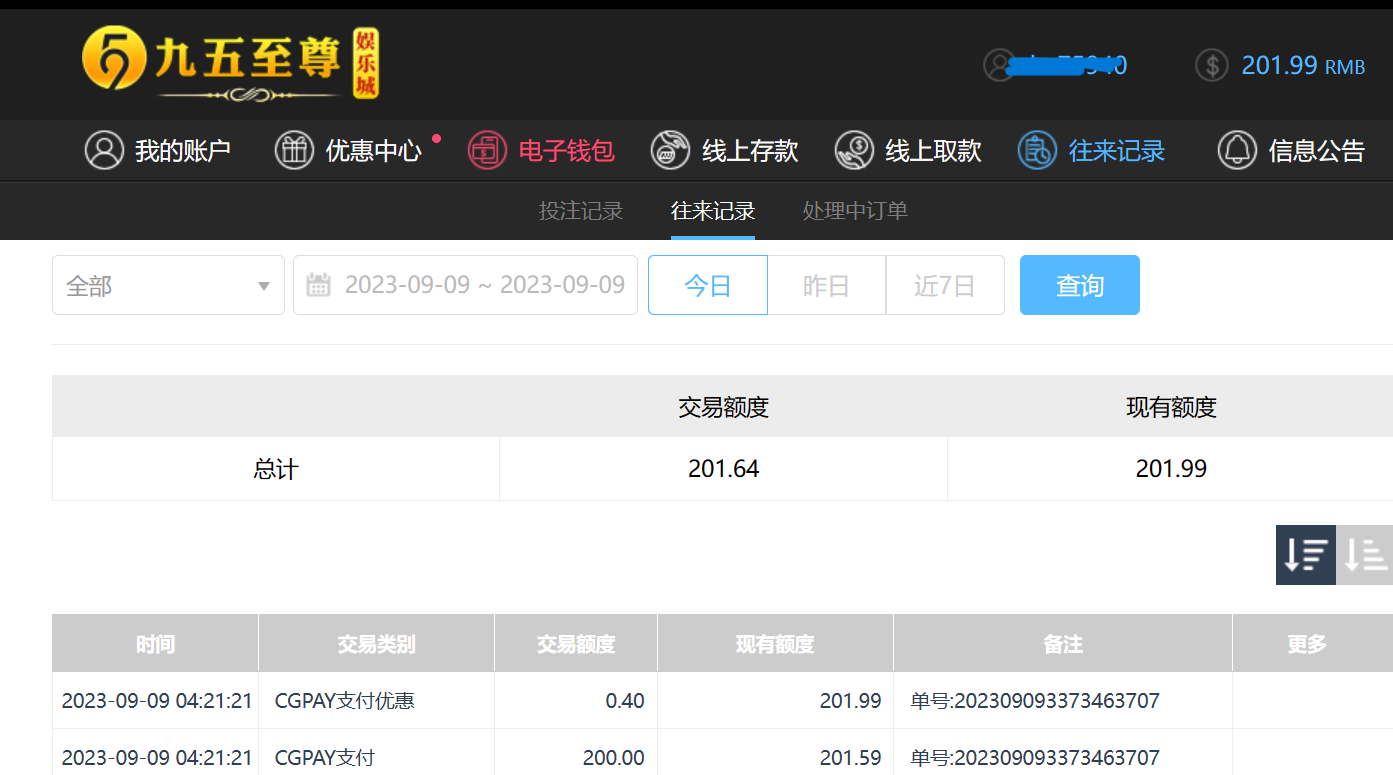
Task: Select the 昨日 date filter
Action: [x=826, y=285]
